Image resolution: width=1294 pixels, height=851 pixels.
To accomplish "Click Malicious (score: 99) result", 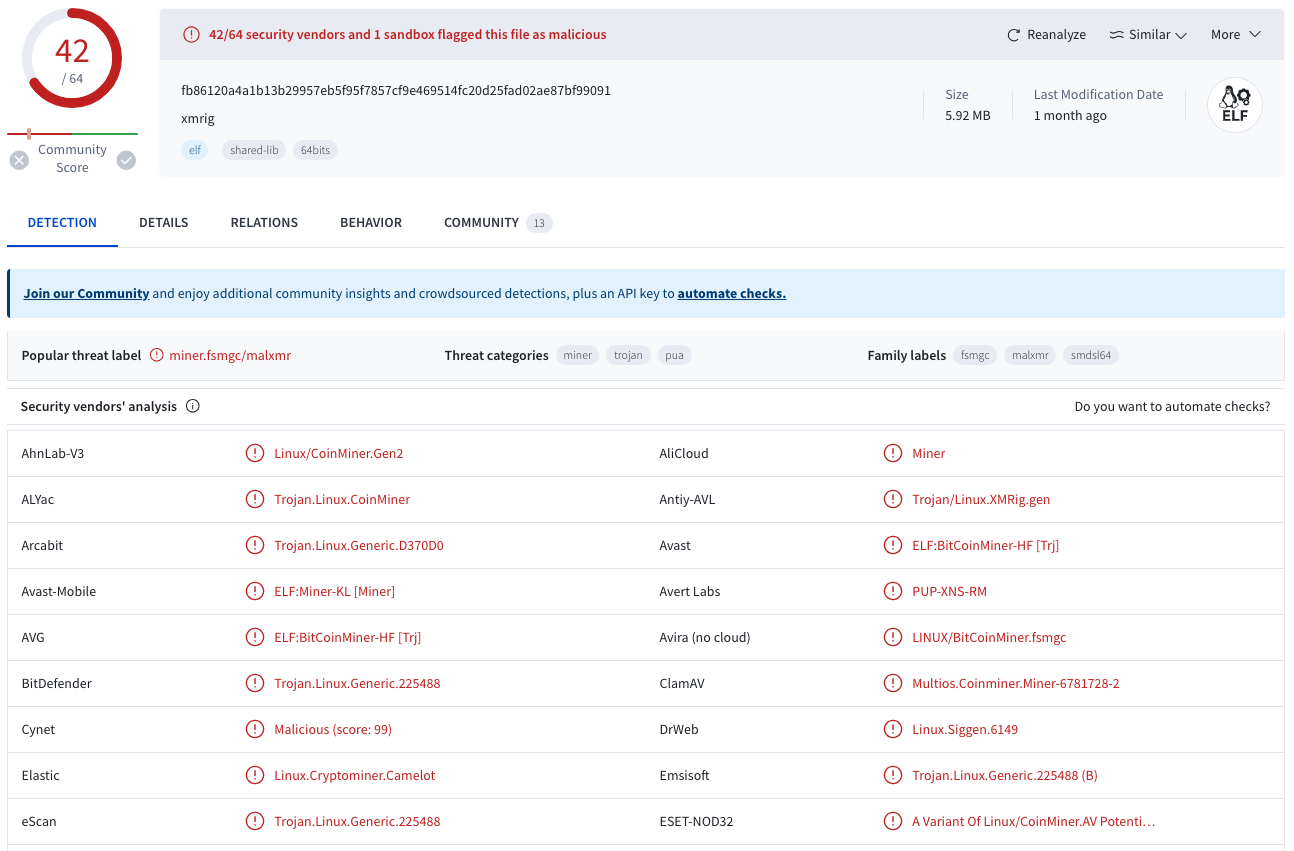I will coord(333,730).
